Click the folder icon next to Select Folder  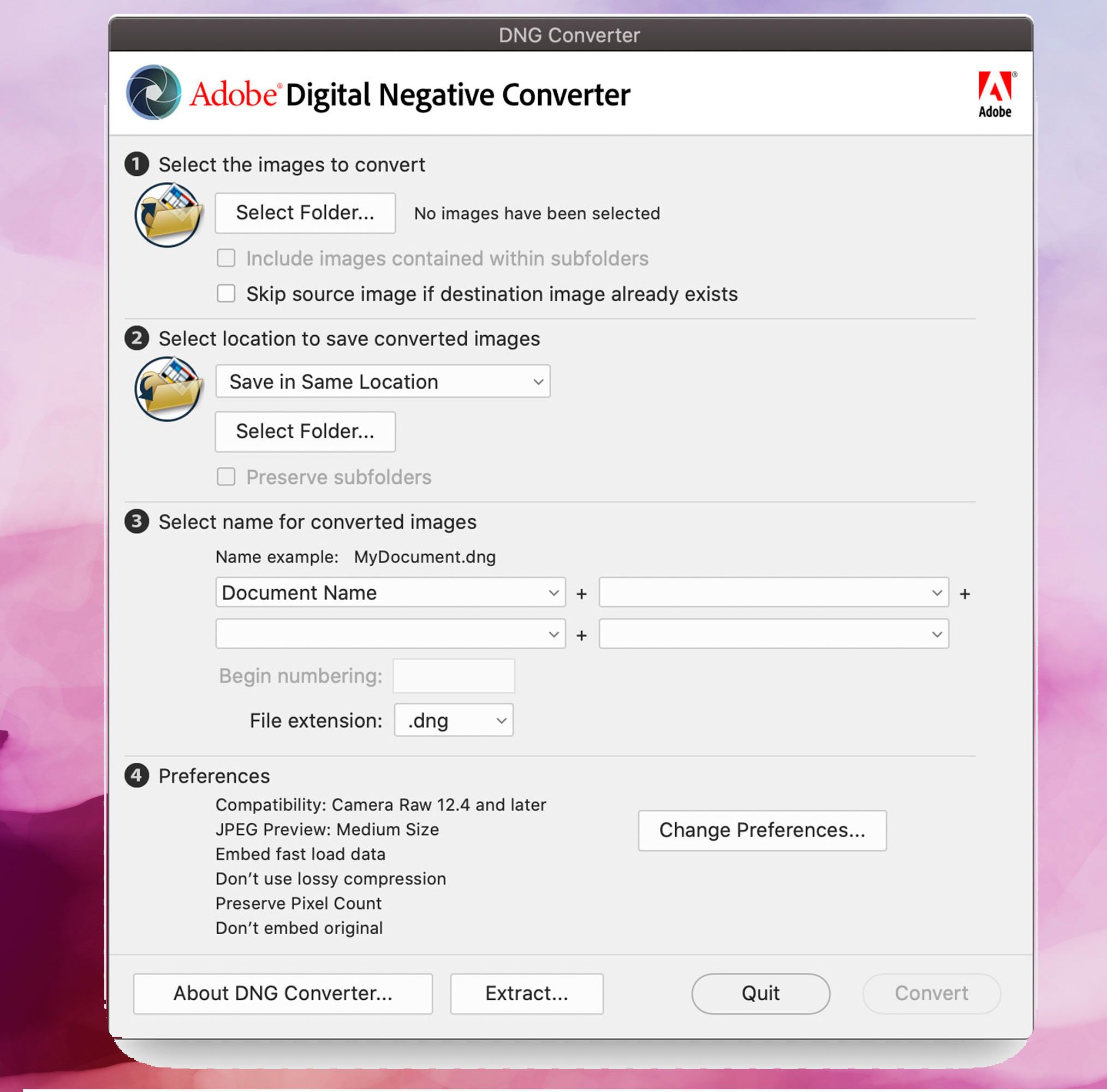[172, 212]
